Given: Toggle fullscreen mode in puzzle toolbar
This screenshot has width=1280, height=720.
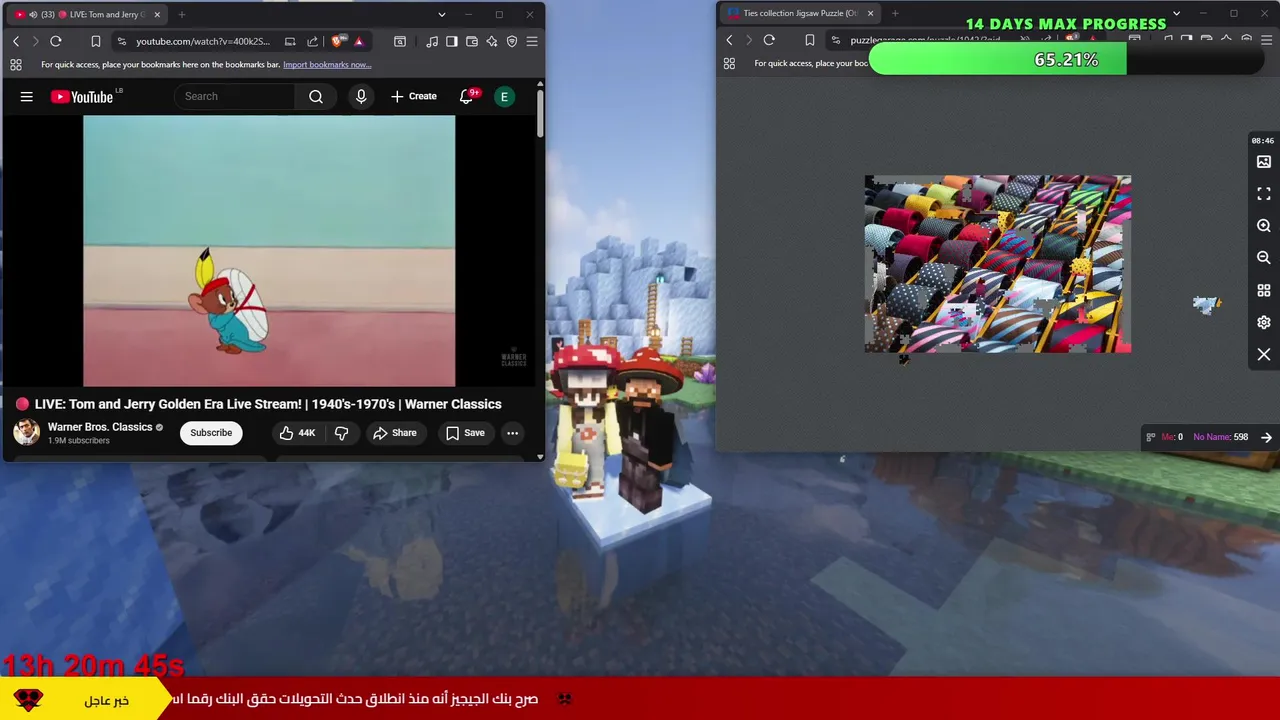Looking at the screenshot, I should (x=1264, y=194).
